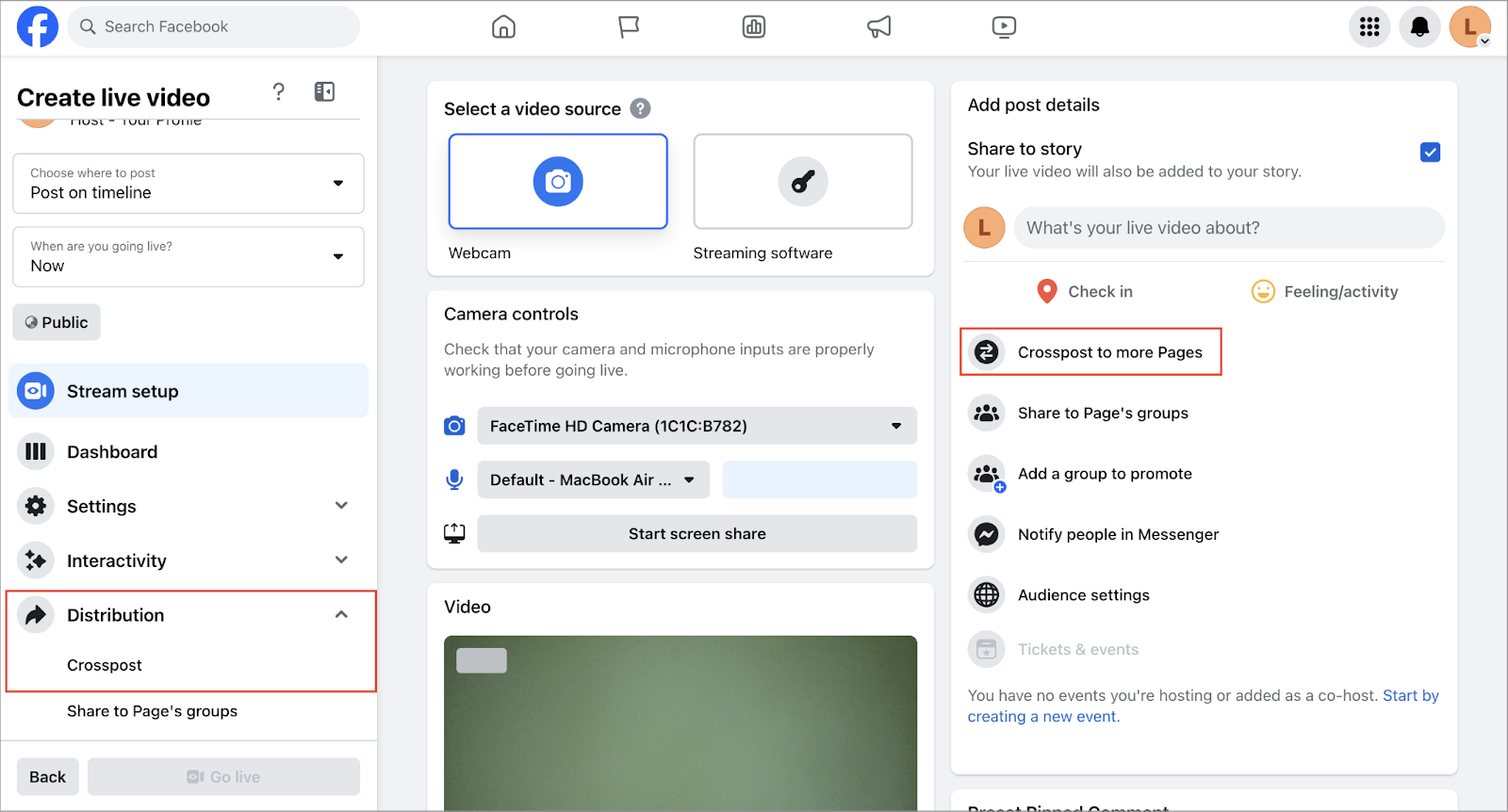The image size is (1508, 812).
Task: Collapse the Distribution section
Action: point(341,615)
